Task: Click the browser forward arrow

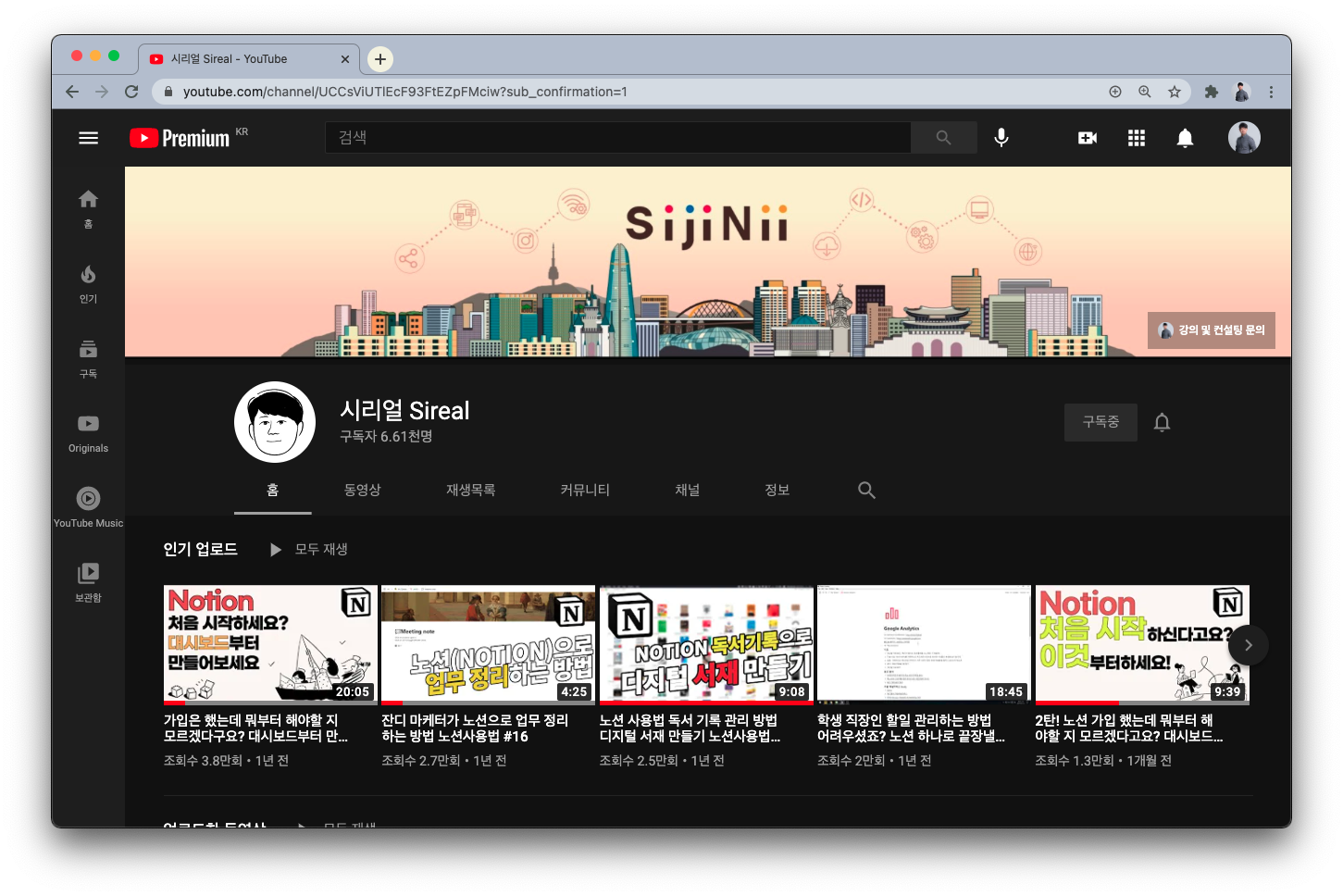Action: 102,92
